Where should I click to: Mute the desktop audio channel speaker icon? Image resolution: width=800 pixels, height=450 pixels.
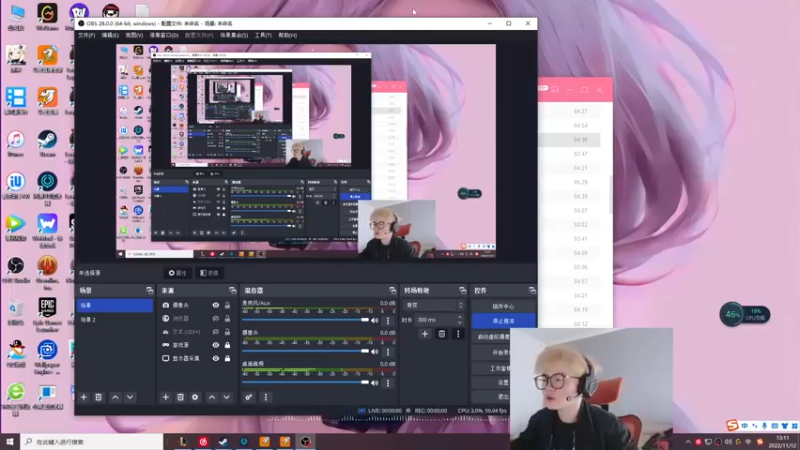[x=375, y=383]
